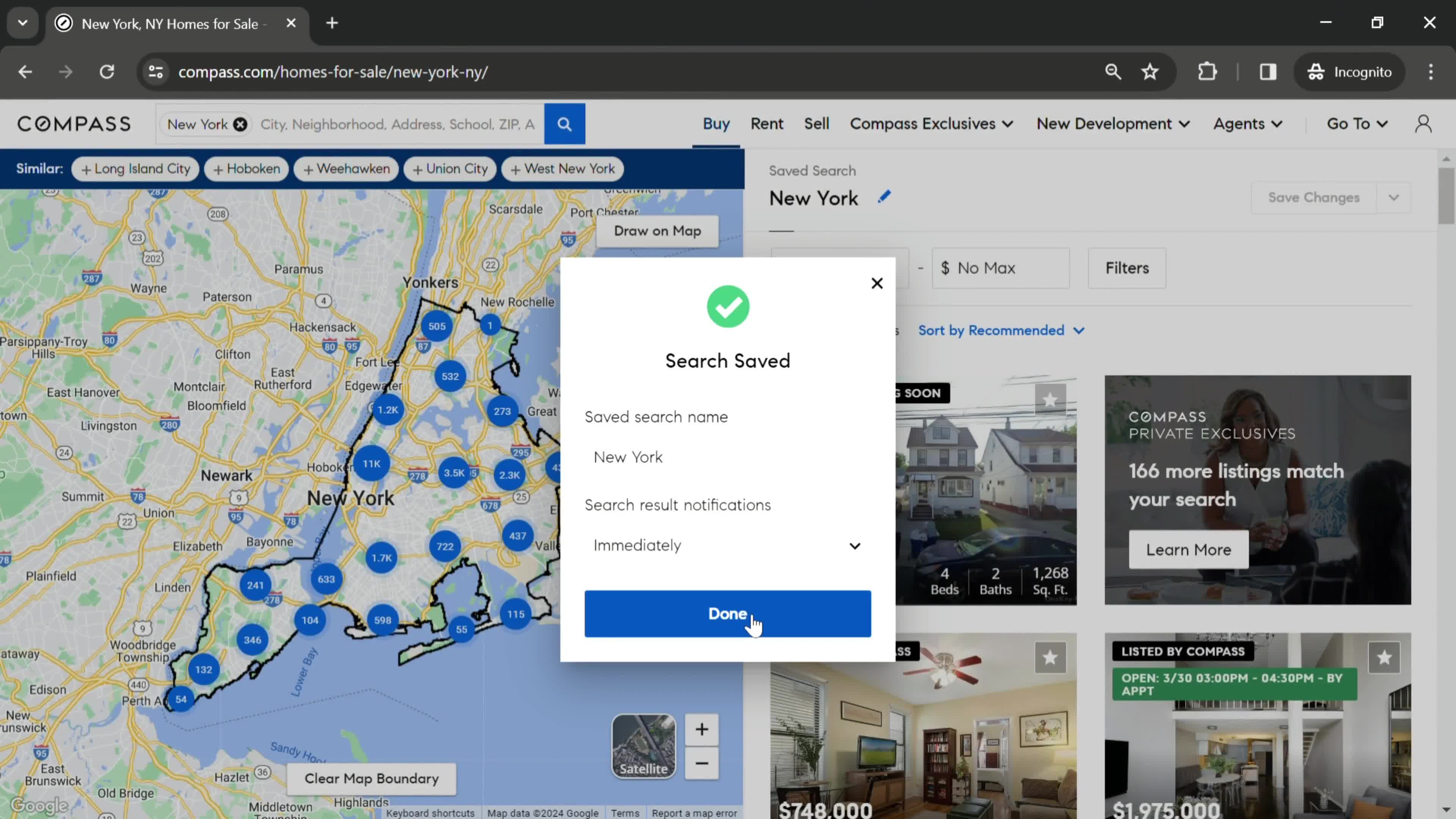
Task: Clear the map boundary drawn area
Action: pos(370,778)
